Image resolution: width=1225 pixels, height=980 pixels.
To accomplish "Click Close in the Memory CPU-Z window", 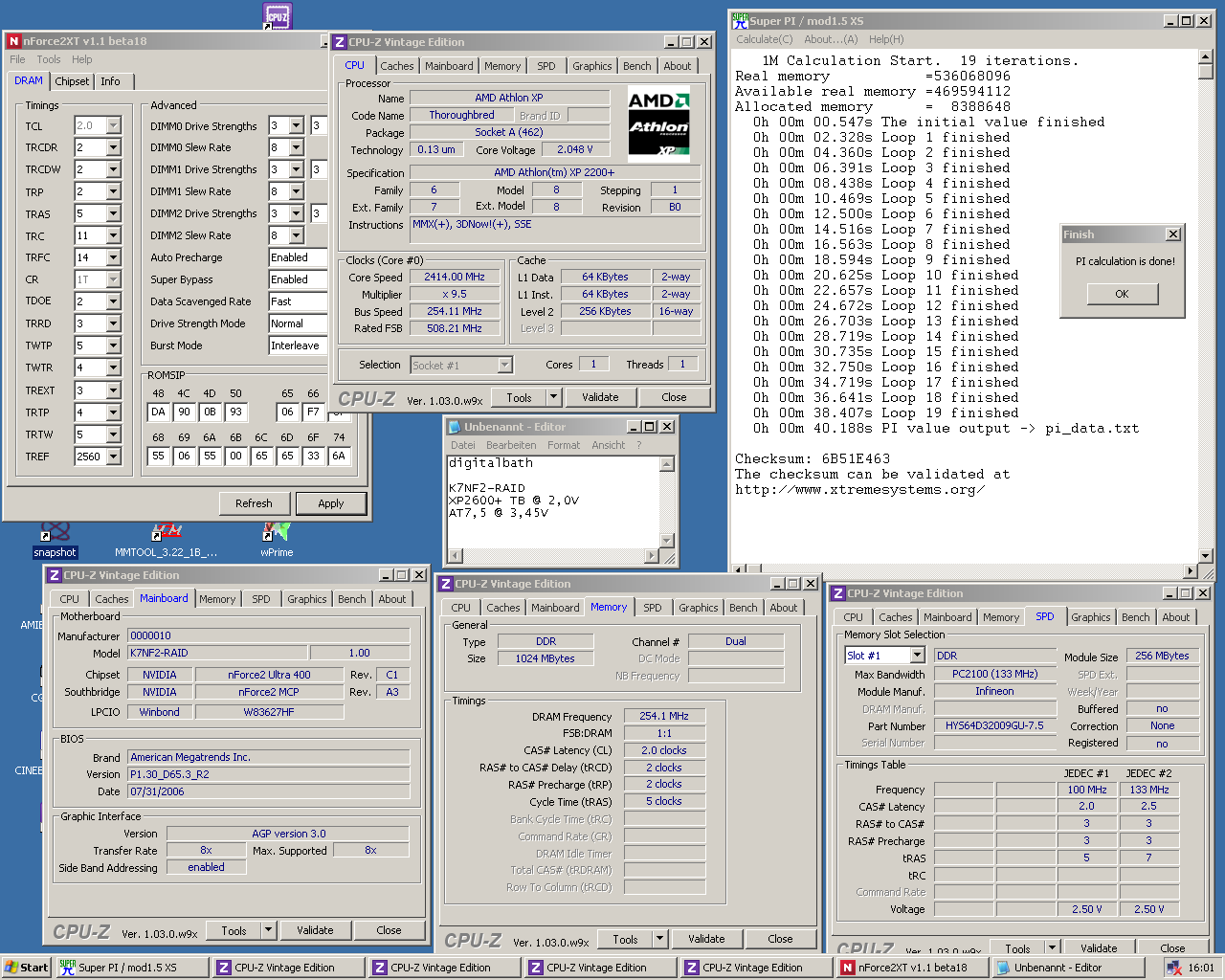I will click(x=780, y=939).
